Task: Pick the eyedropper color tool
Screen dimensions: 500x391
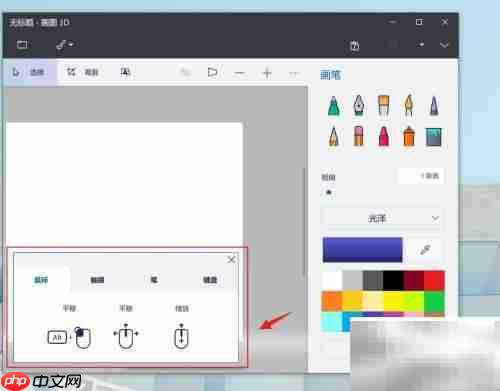Action: coord(426,249)
